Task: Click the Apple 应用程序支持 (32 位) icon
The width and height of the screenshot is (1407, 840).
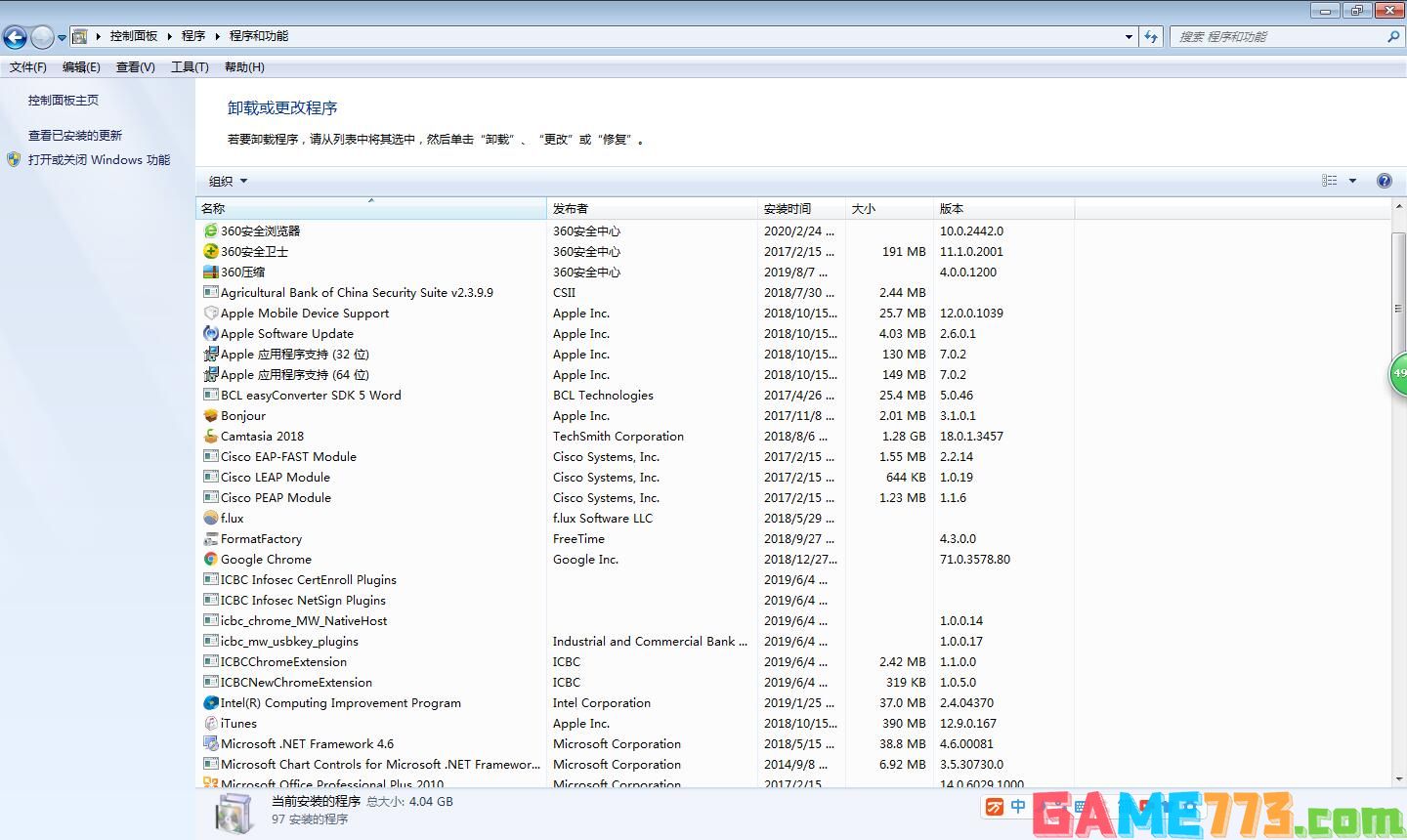Action: click(210, 354)
